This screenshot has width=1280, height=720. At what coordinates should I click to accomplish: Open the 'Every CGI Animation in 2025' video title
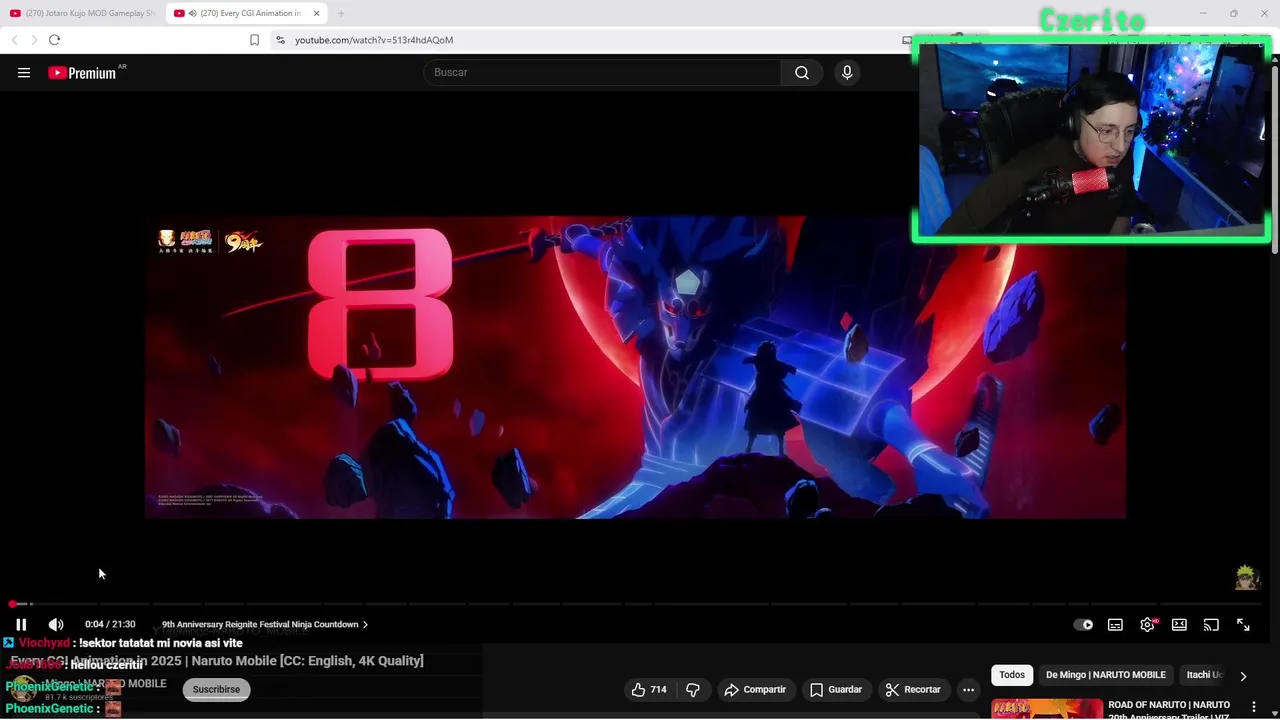tap(217, 661)
